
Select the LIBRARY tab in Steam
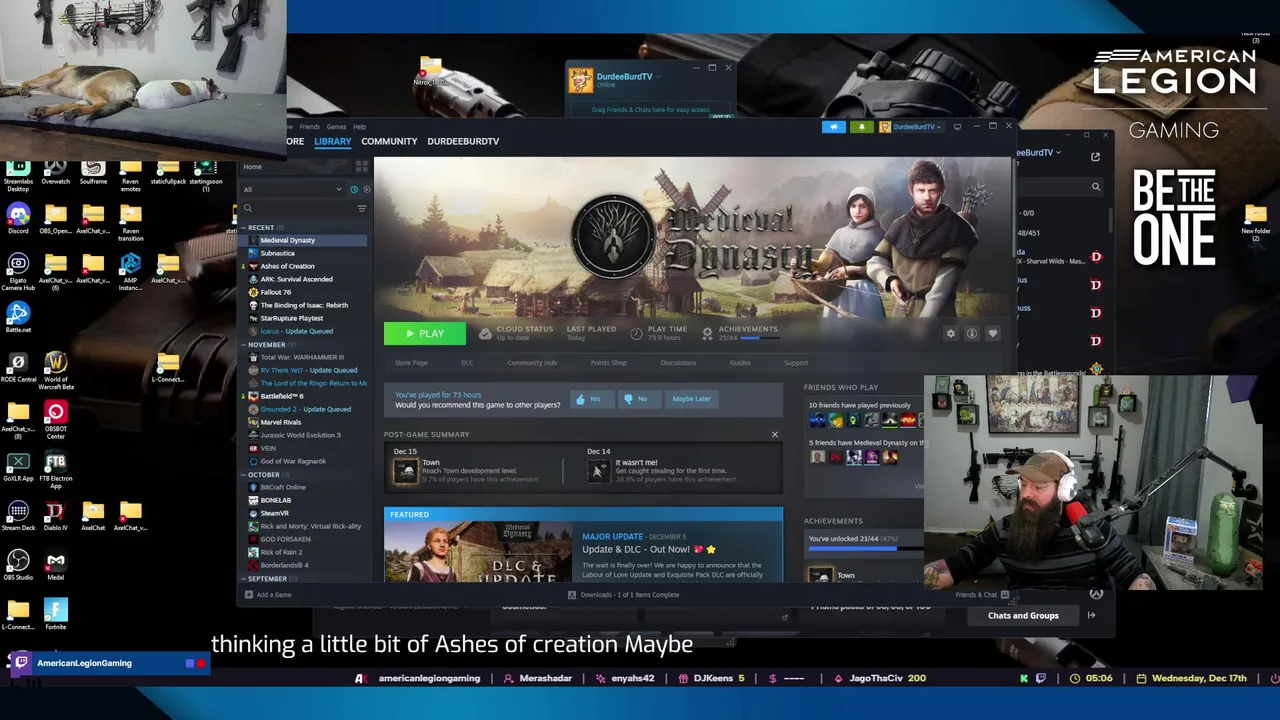coord(333,141)
